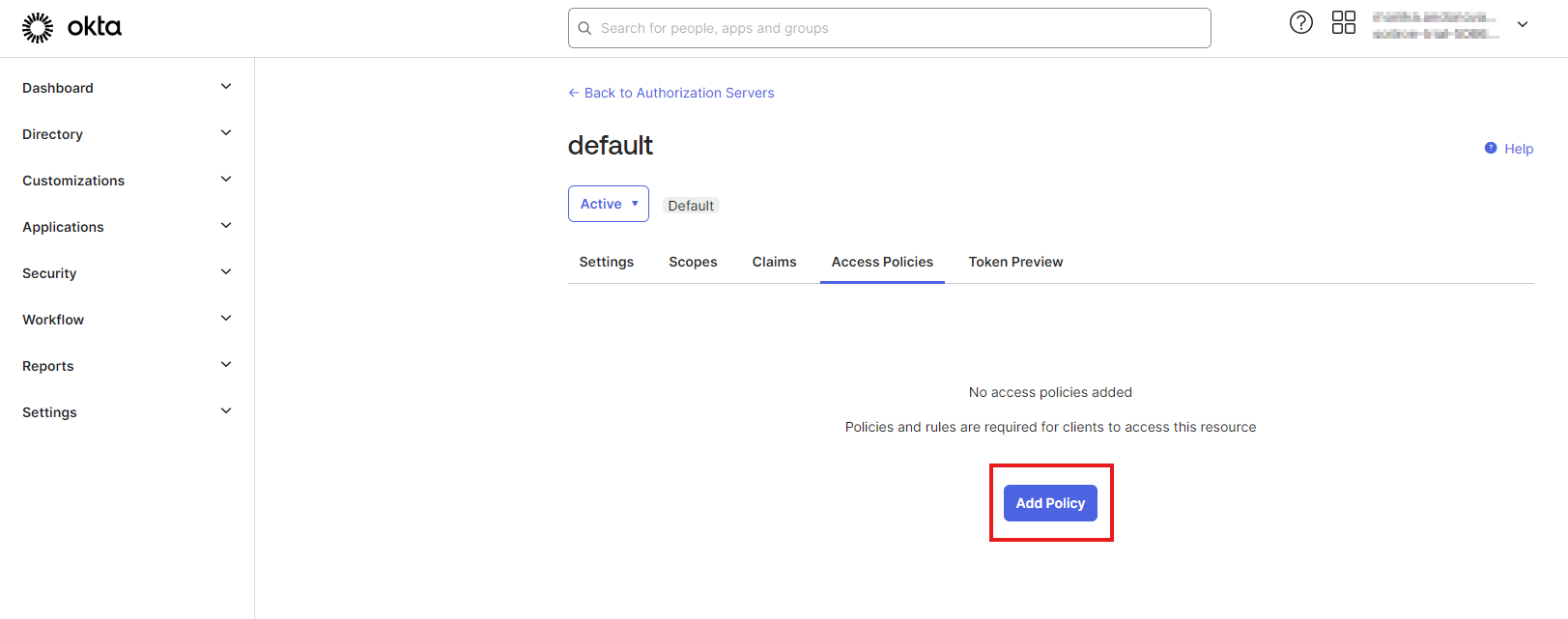This screenshot has height=619, width=1568.
Task: Expand the Security sidebar chevron
Action: pos(226,272)
